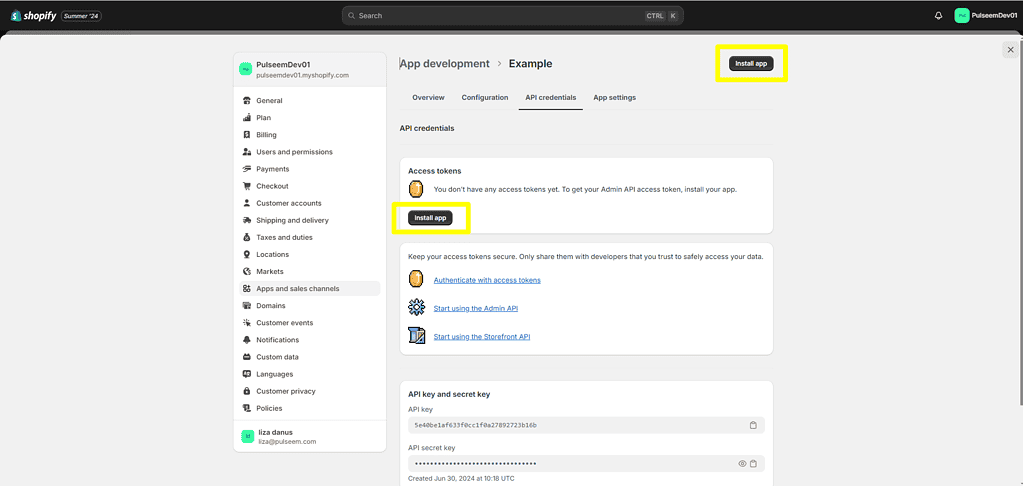Click the Locations pin icon

click(247, 254)
